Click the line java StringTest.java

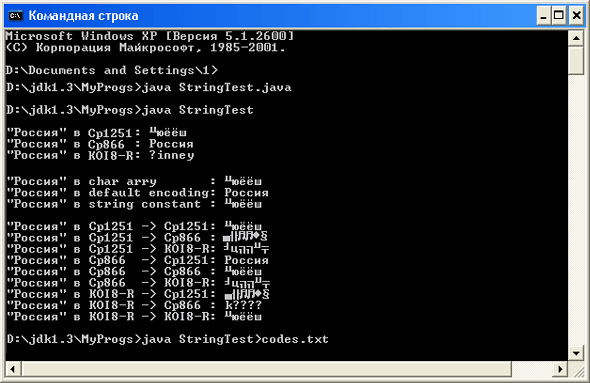coord(149,88)
